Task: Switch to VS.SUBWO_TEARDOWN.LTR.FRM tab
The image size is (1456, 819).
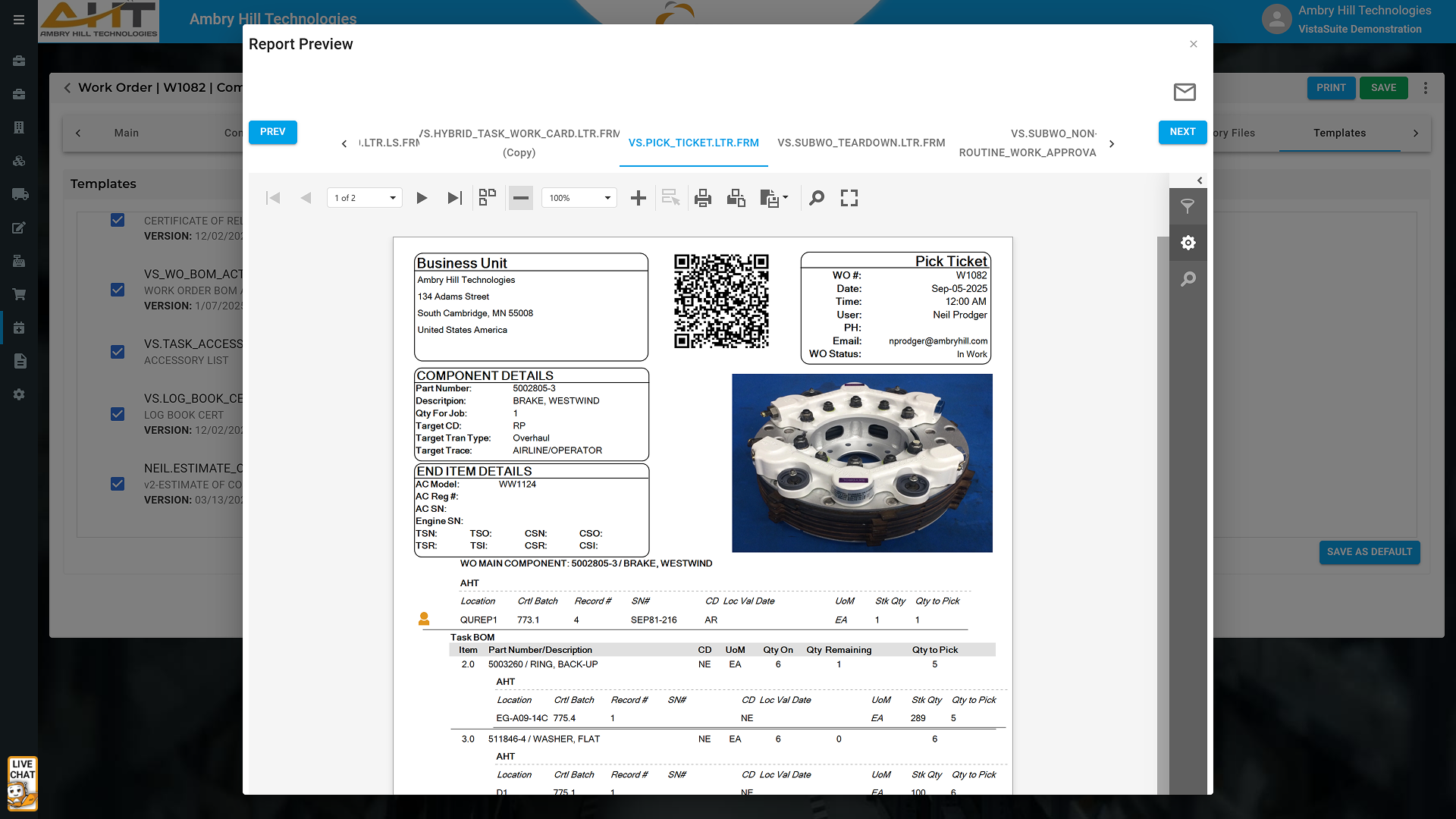Action: pyautogui.click(x=861, y=143)
